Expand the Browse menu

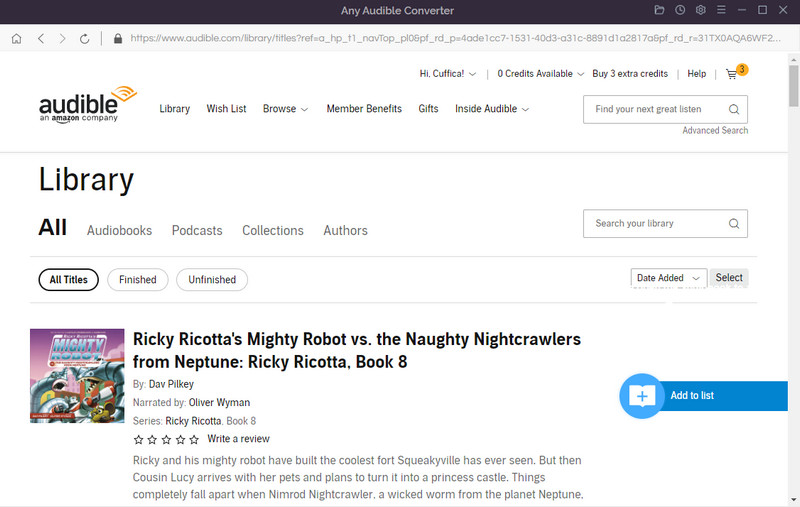click(x=285, y=109)
